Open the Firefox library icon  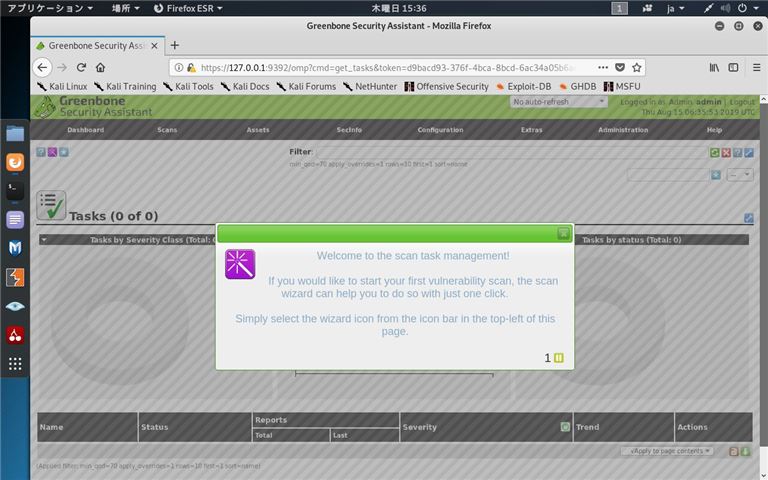pyautogui.click(x=714, y=68)
